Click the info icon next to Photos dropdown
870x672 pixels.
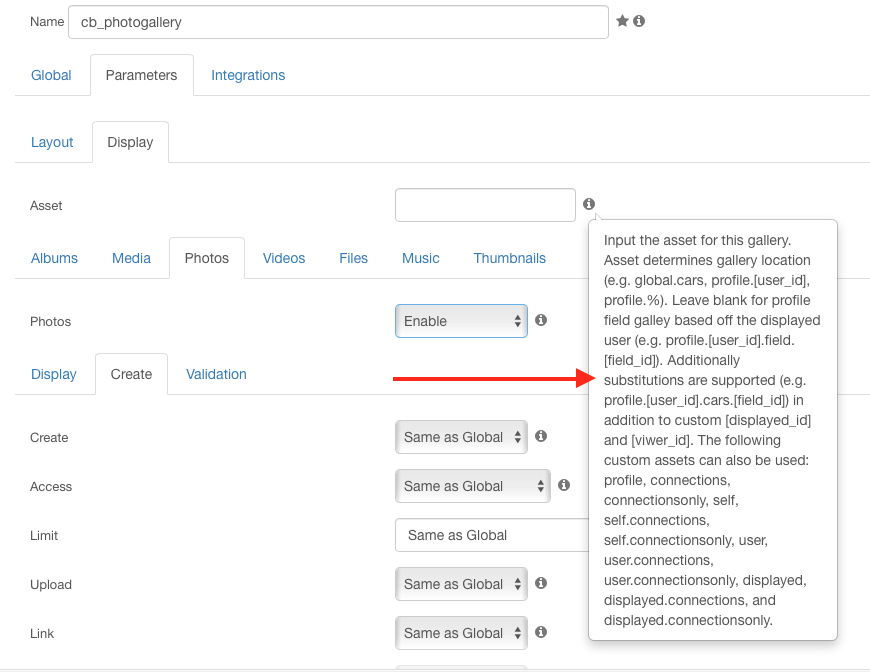541,321
